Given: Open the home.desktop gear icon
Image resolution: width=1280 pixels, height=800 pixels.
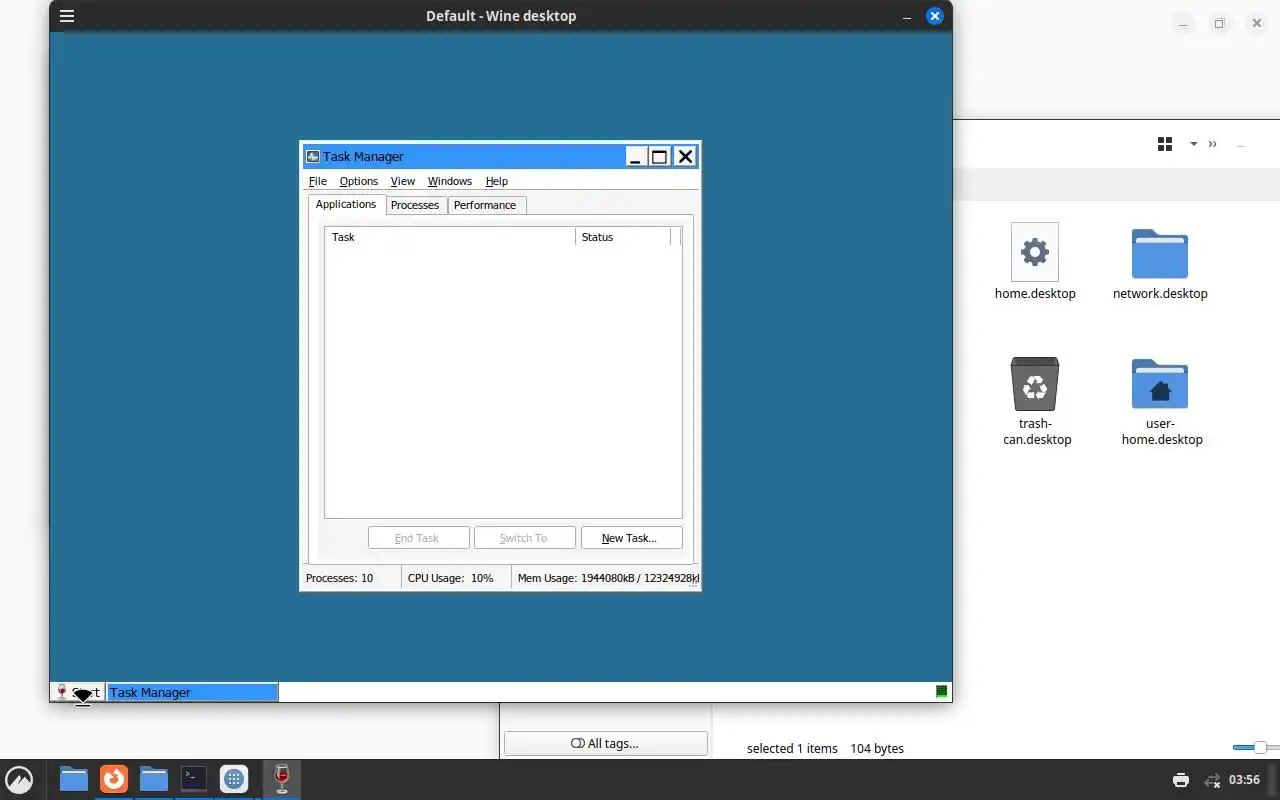Looking at the screenshot, I should pyautogui.click(x=1035, y=252).
